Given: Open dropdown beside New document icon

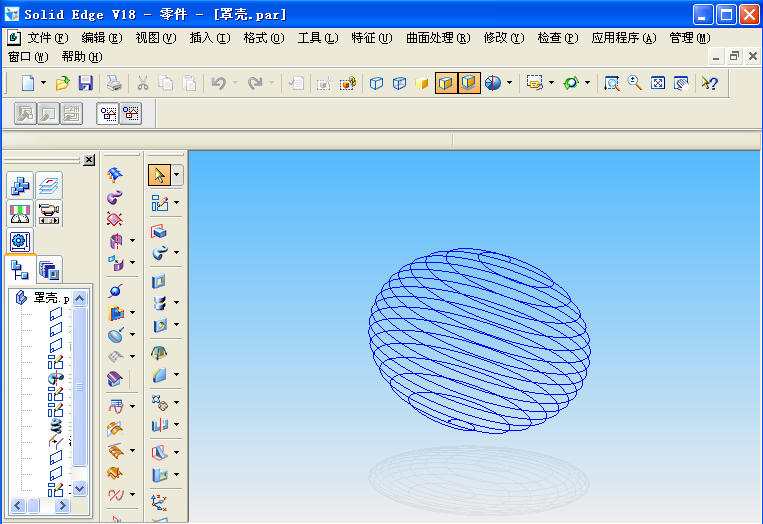Looking at the screenshot, I should (x=43, y=83).
